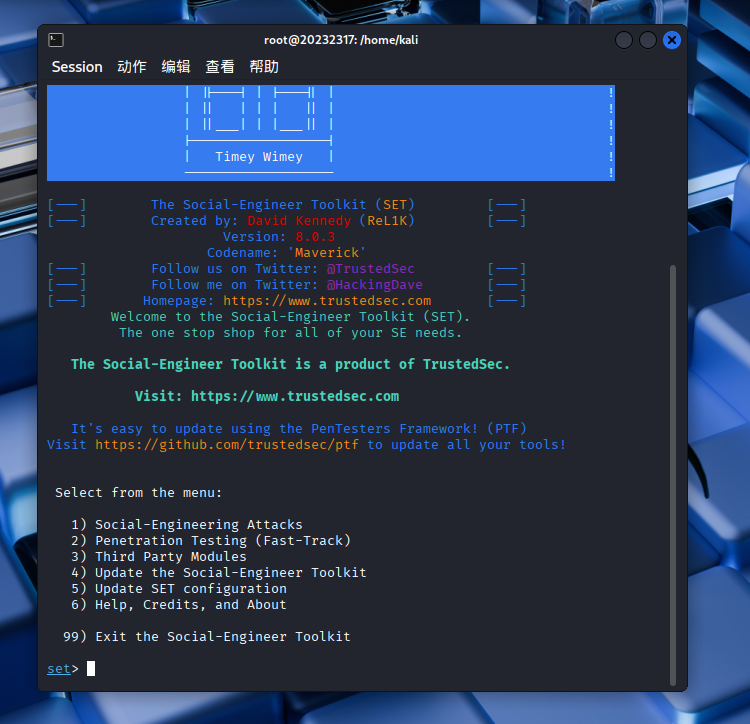The image size is (750, 724).
Task: Click 'The Social-Engineer Toolkit (SET)' heading
Action: [x=283, y=205]
